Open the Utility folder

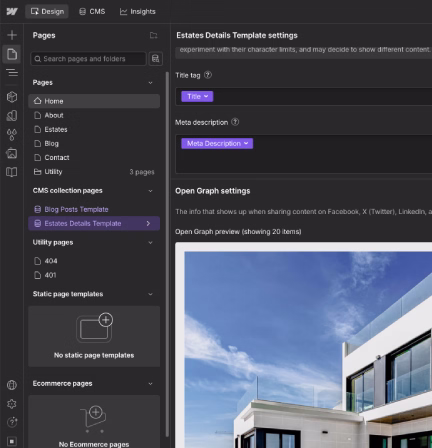coord(94,172)
